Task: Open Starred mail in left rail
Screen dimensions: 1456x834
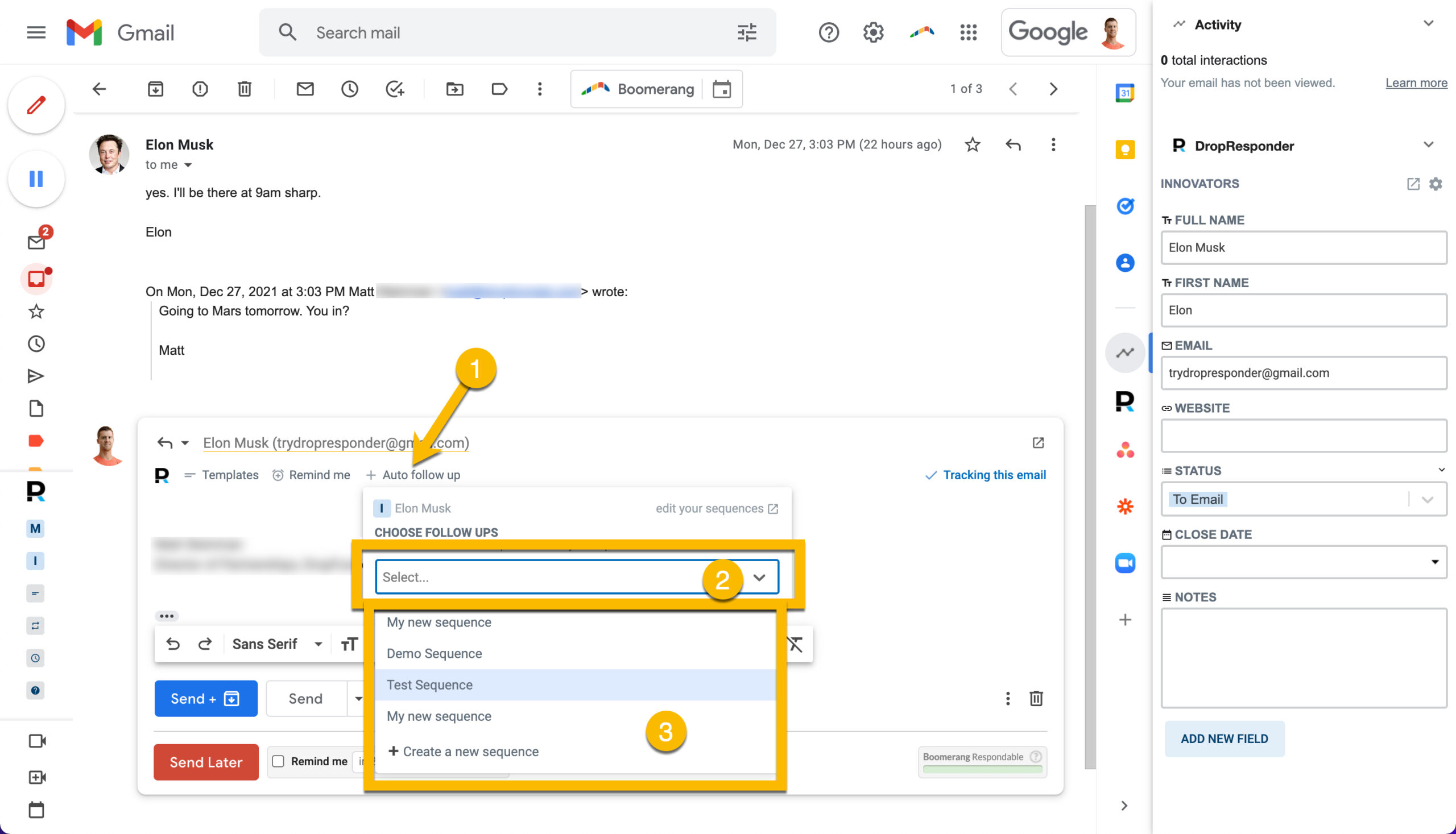Action: pos(36,311)
